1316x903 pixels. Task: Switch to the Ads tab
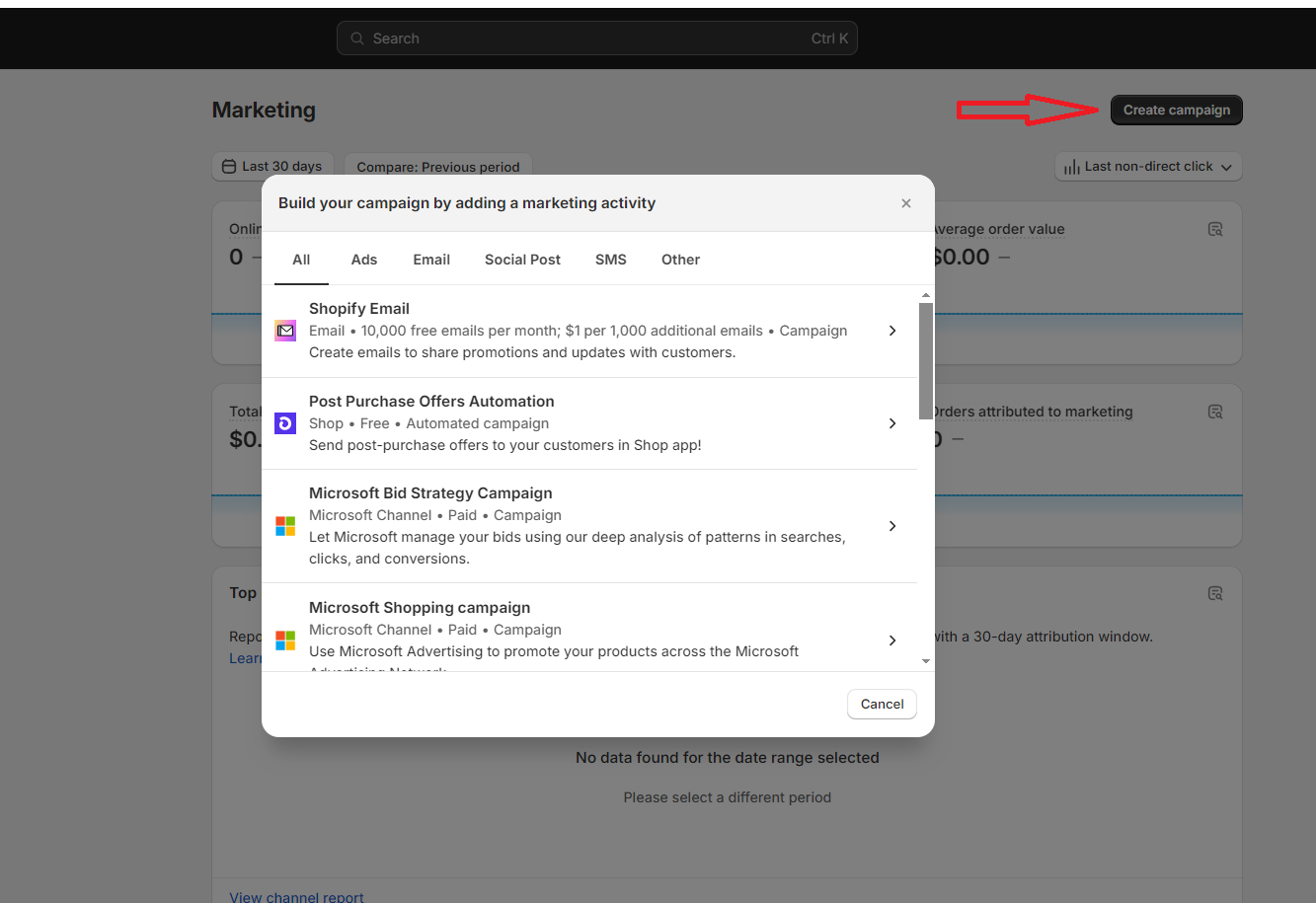[364, 260]
